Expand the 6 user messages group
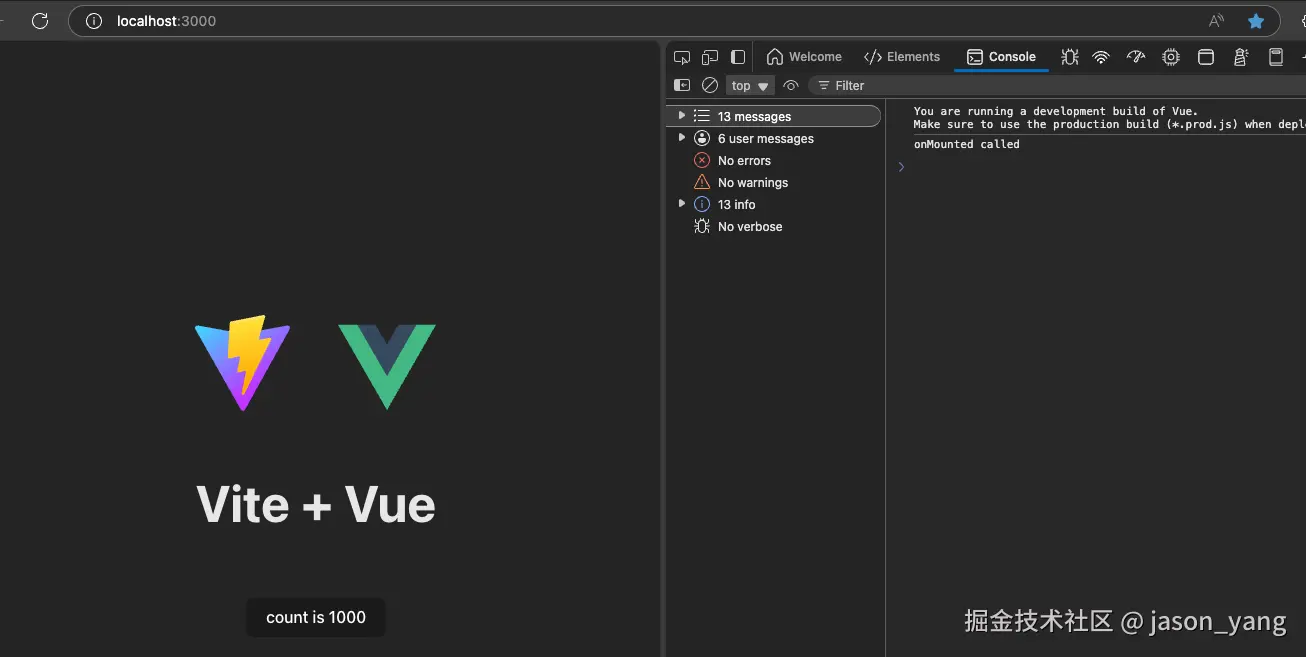 tap(682, 138)
